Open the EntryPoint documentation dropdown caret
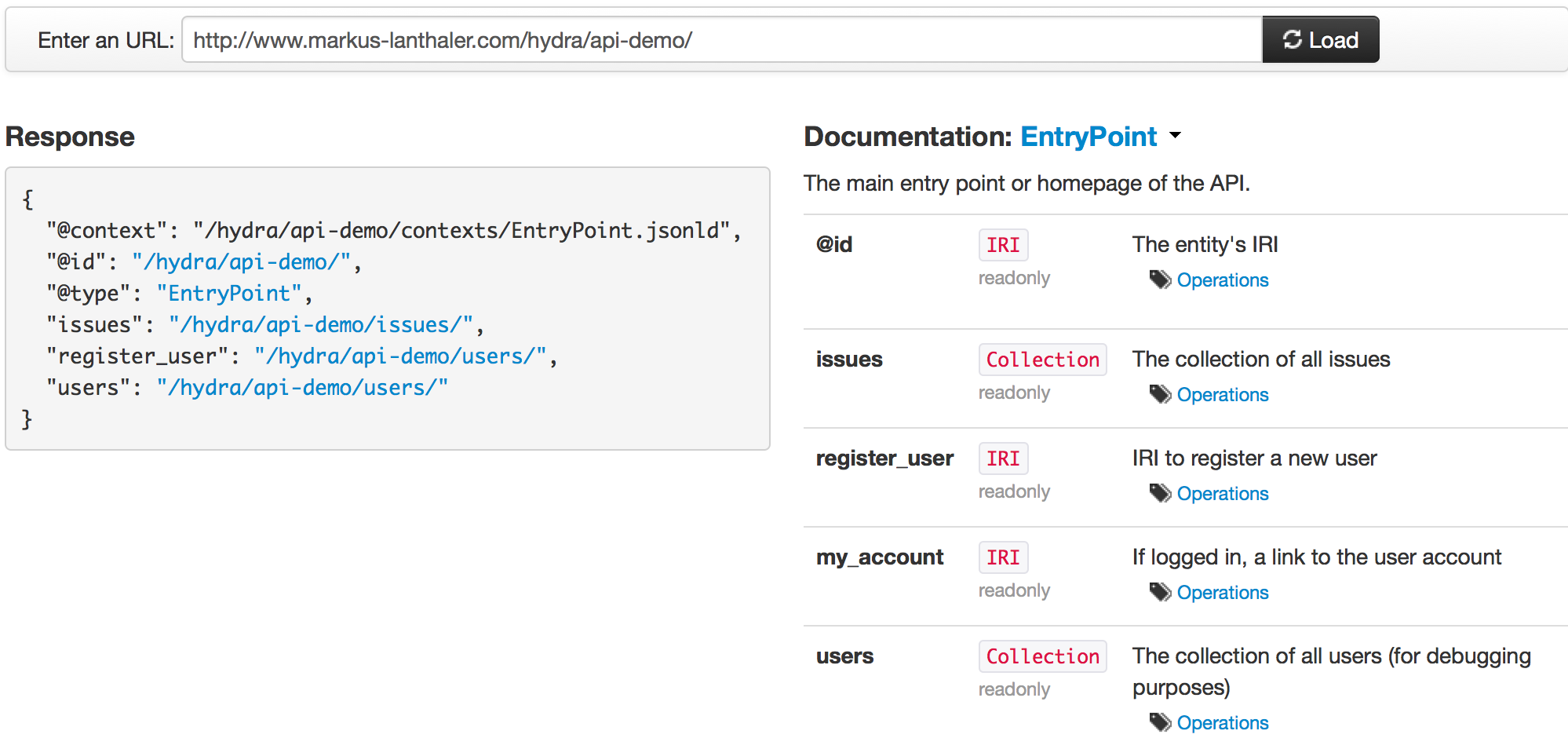Image resolution: width=1568 pixels, height=749 pixels. click(x=1175, y=136)
